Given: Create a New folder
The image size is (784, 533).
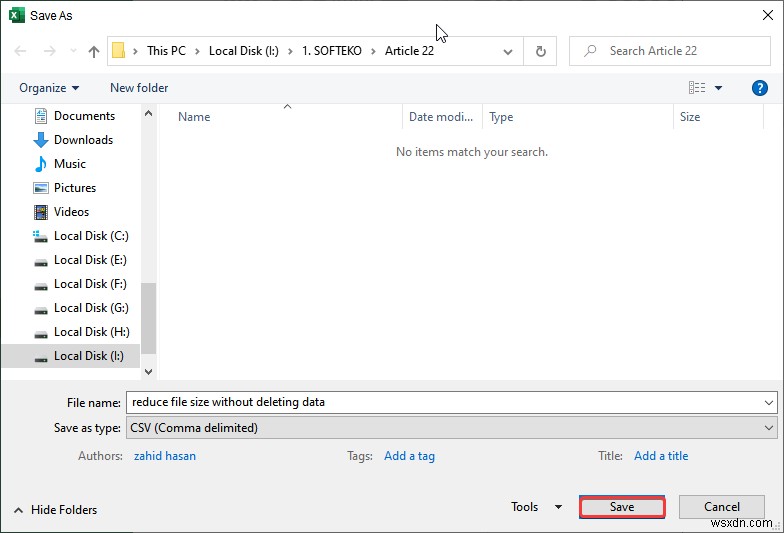Looking at the screenshot, I should click(139, 88).
